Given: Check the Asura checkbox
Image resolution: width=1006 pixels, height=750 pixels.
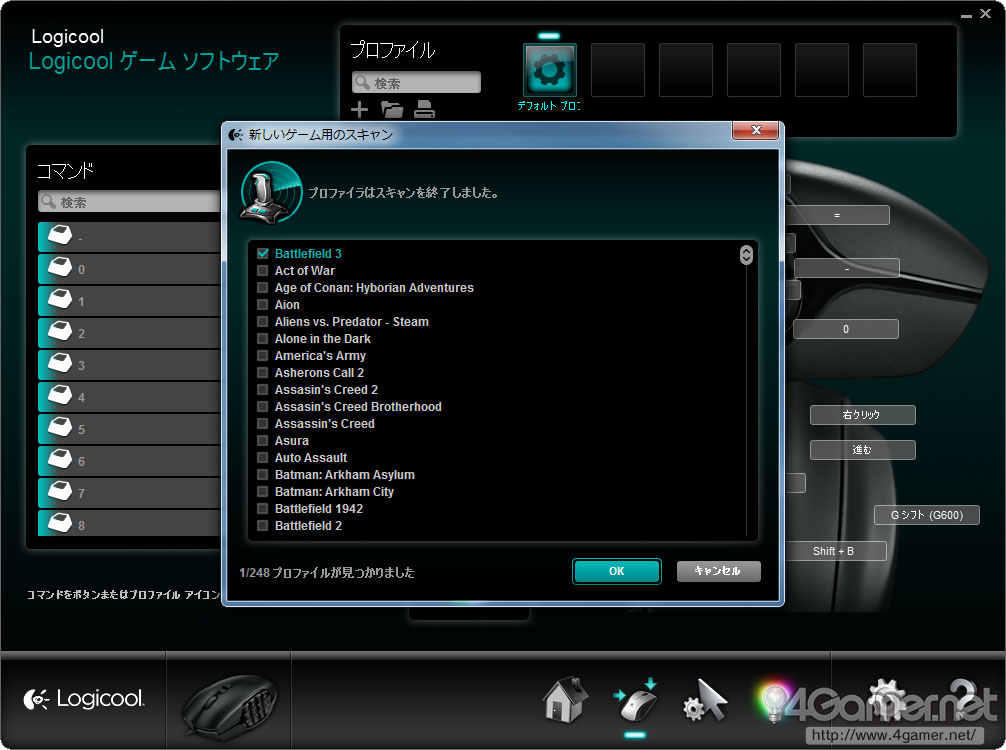Looking at the screenshot, I should (262, 441).
